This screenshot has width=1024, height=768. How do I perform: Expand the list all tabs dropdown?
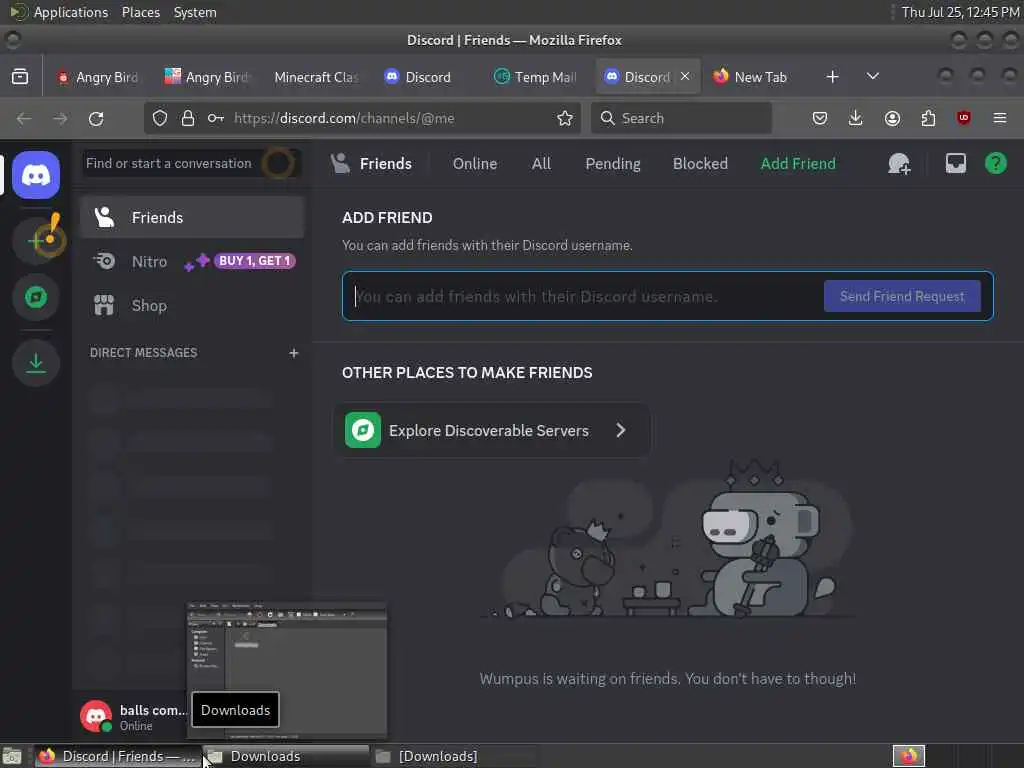(x=872, y=76)
